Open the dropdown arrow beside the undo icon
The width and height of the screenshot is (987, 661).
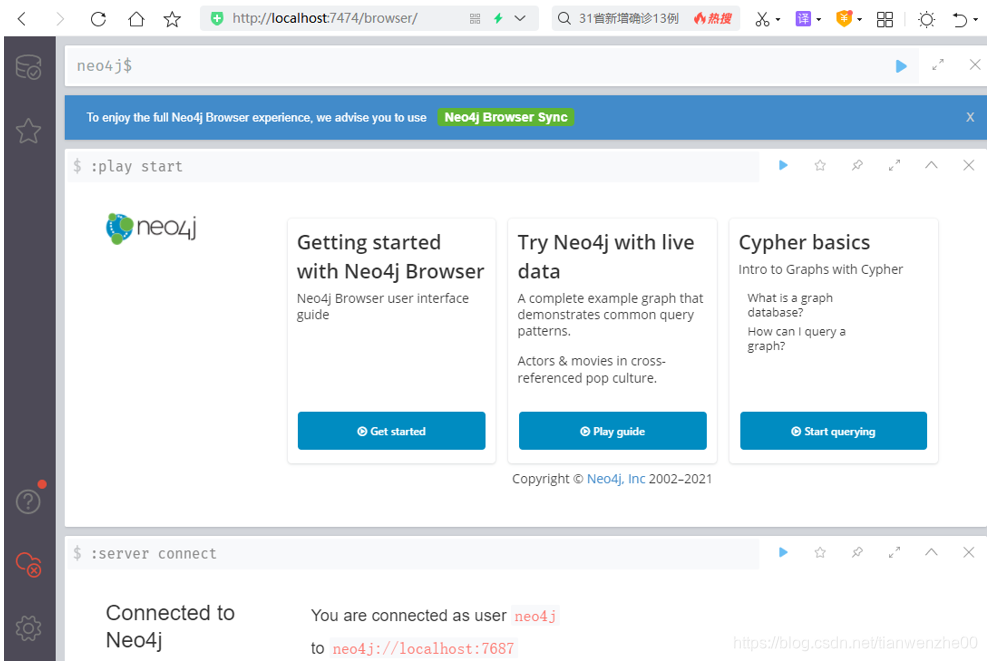(x=975, y=19)
